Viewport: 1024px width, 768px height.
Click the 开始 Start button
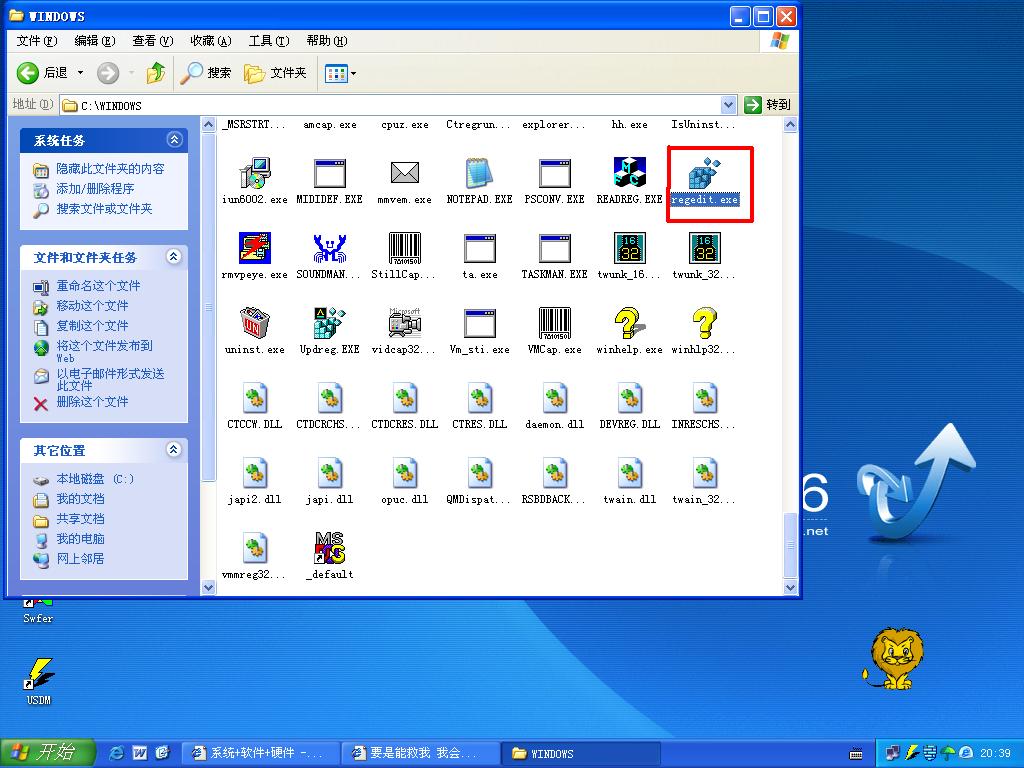click(x=47, y=753)
